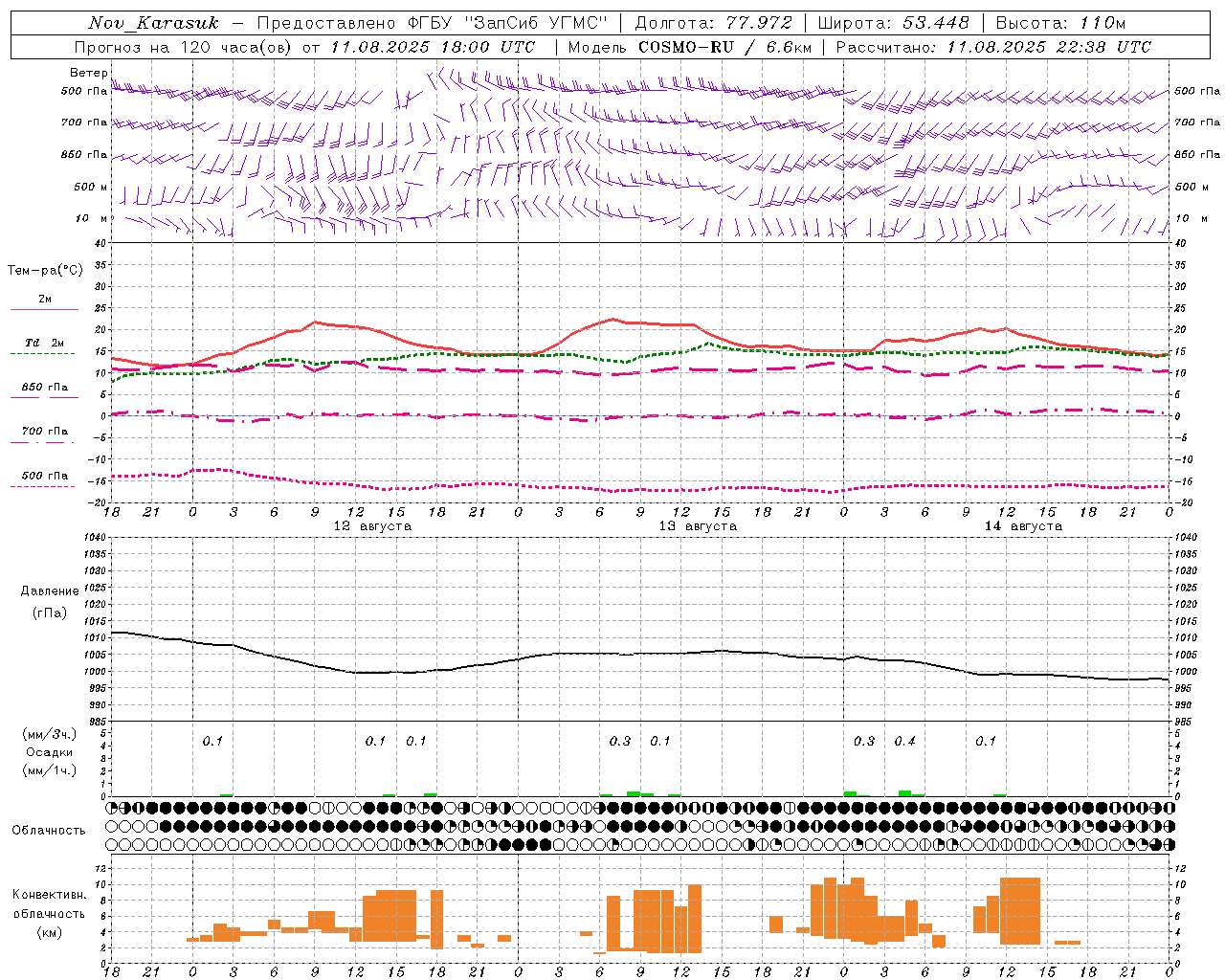
Task: Click the green dashed Td 2м legend line
Action: (42, 353)
